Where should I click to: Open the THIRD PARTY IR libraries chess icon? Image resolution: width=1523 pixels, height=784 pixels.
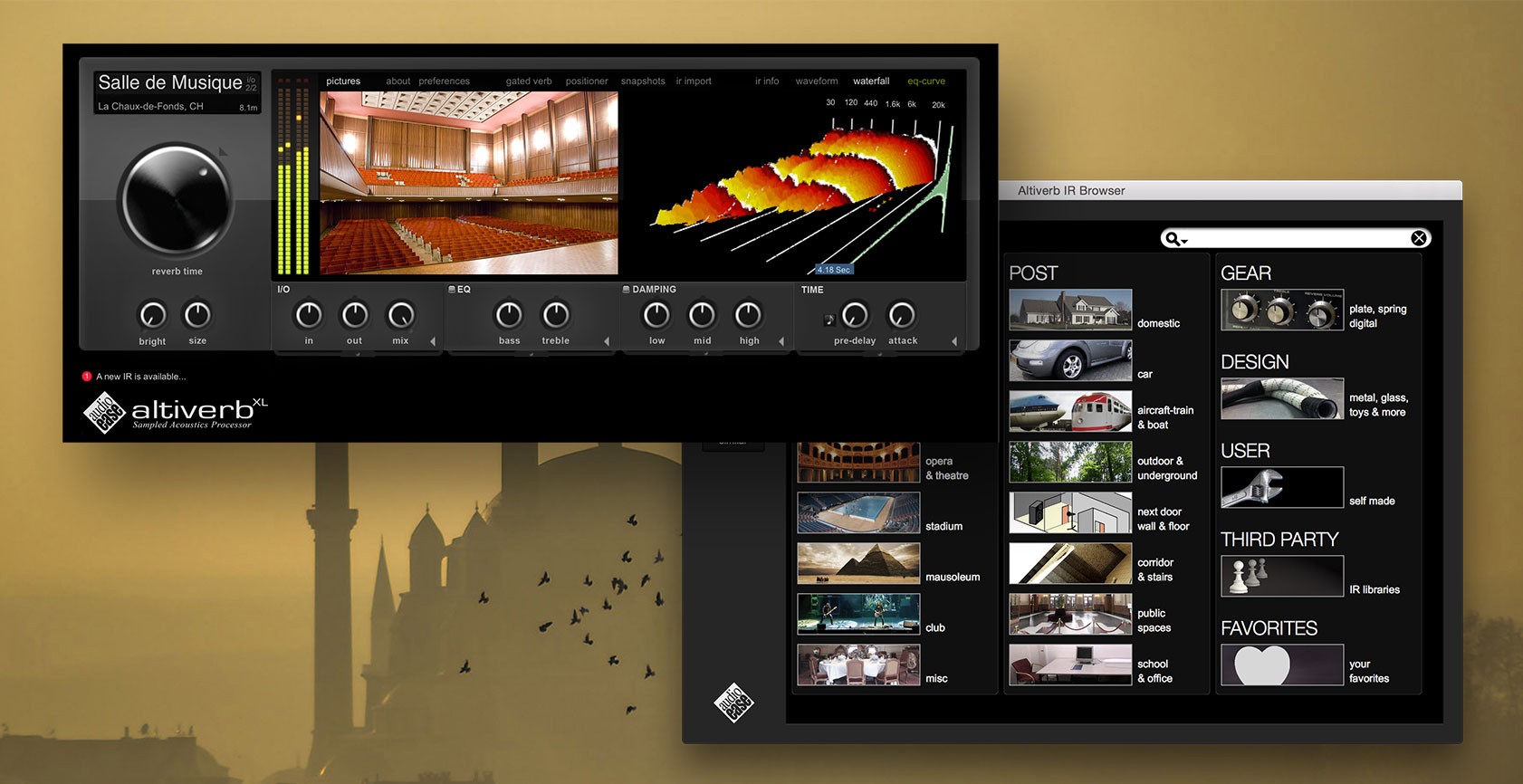1282,577
